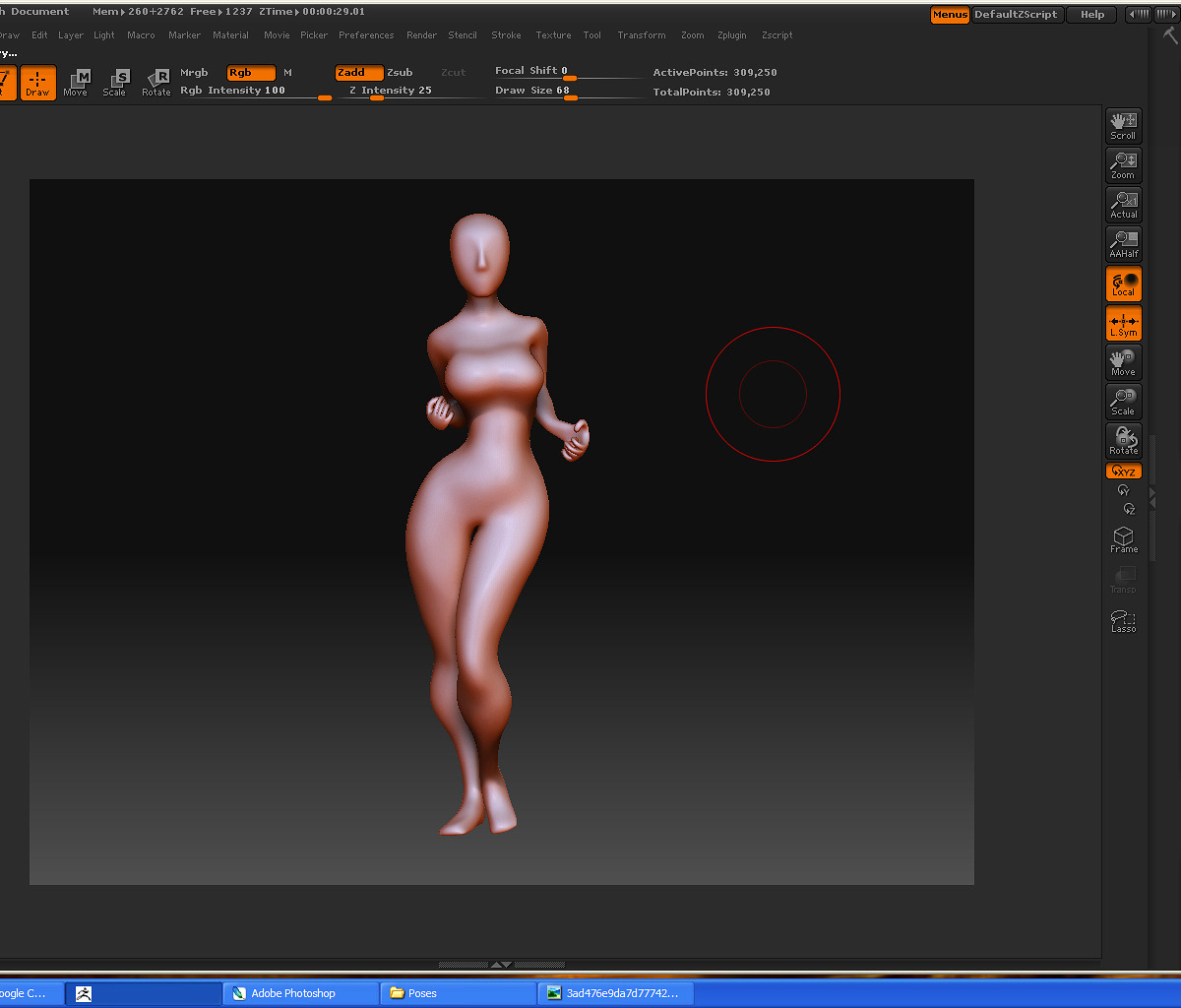Image resolution: width=1181 pixels, height=1008 pixels.
Task: Open the Marker menu
Action: 184,35
